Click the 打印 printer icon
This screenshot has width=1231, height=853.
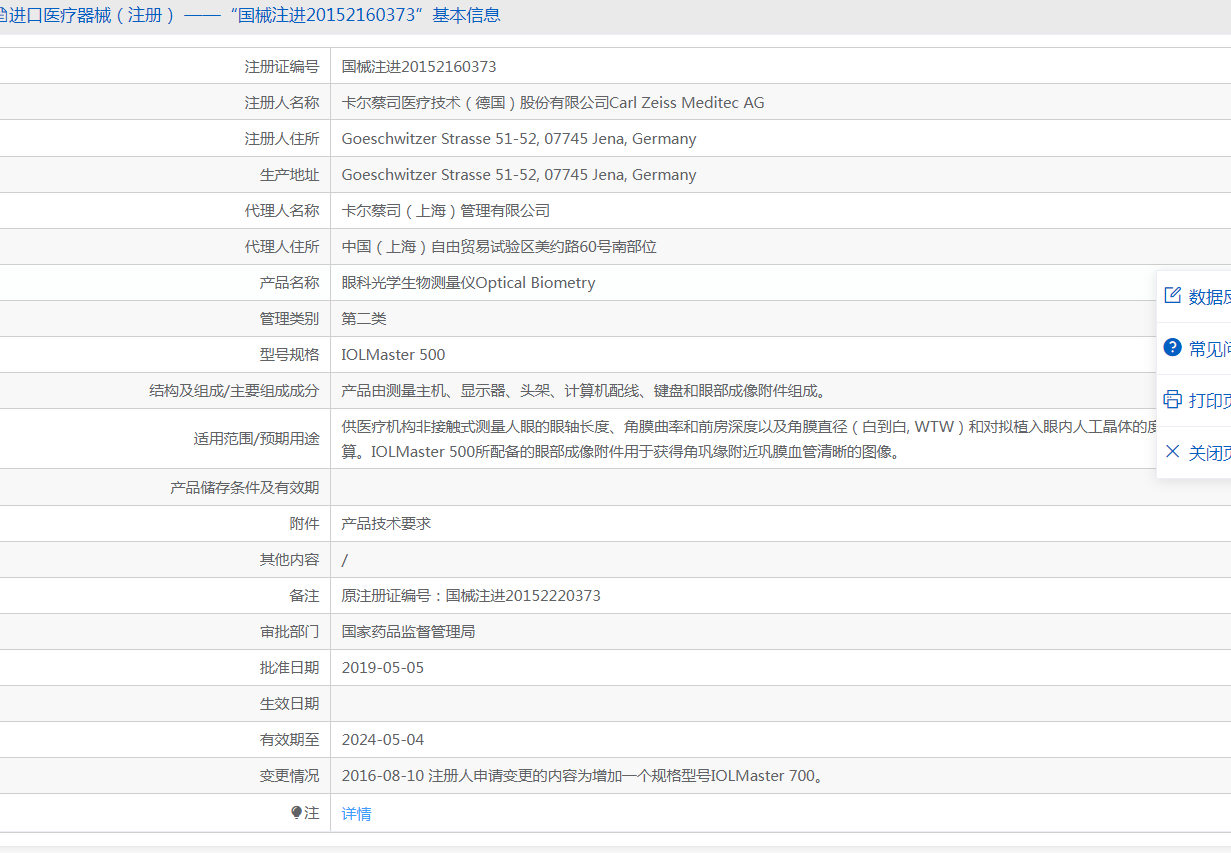(1173, 400)
